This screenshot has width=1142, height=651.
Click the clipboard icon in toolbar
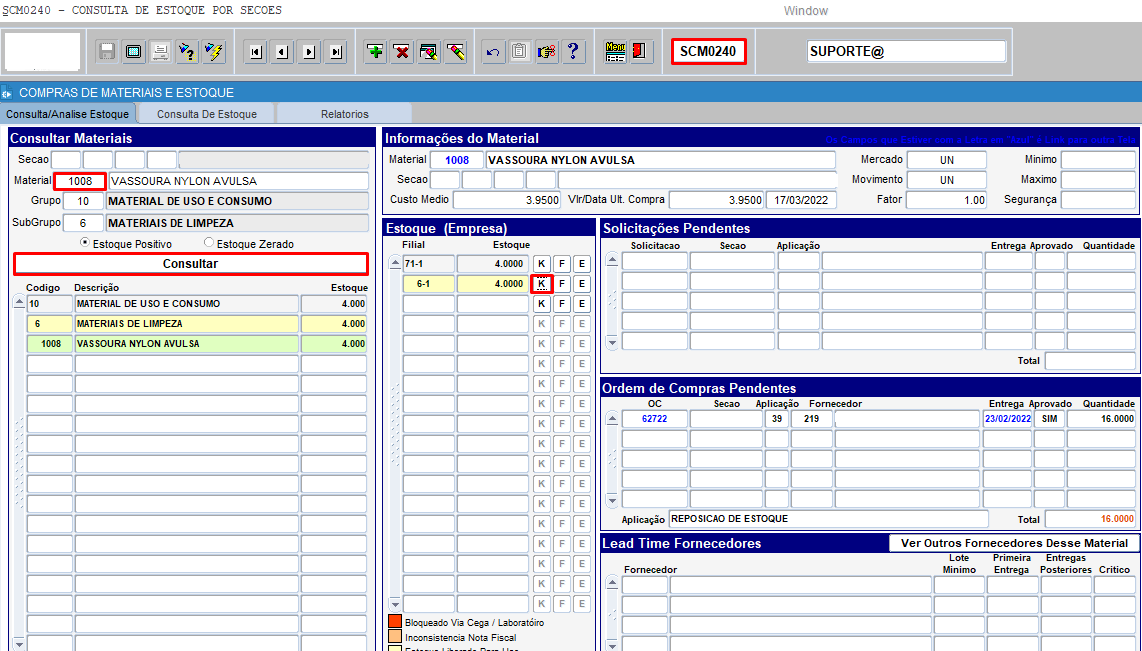[x=519, y=52]
